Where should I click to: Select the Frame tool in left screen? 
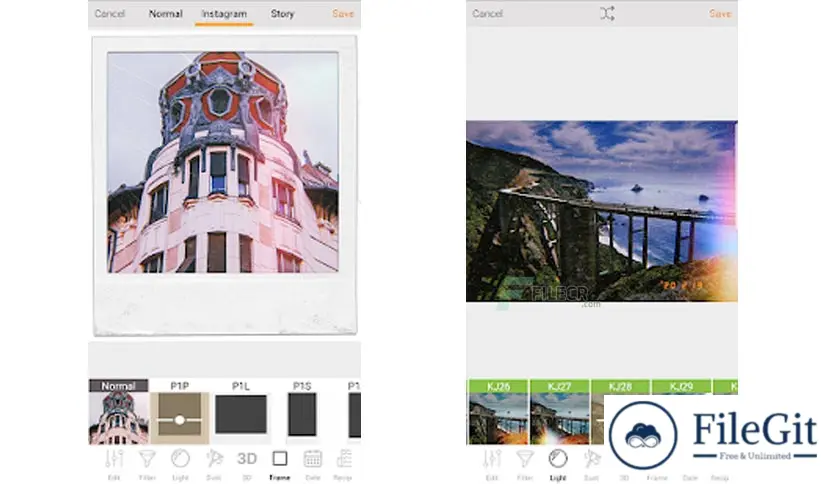(x=280, y=464)
